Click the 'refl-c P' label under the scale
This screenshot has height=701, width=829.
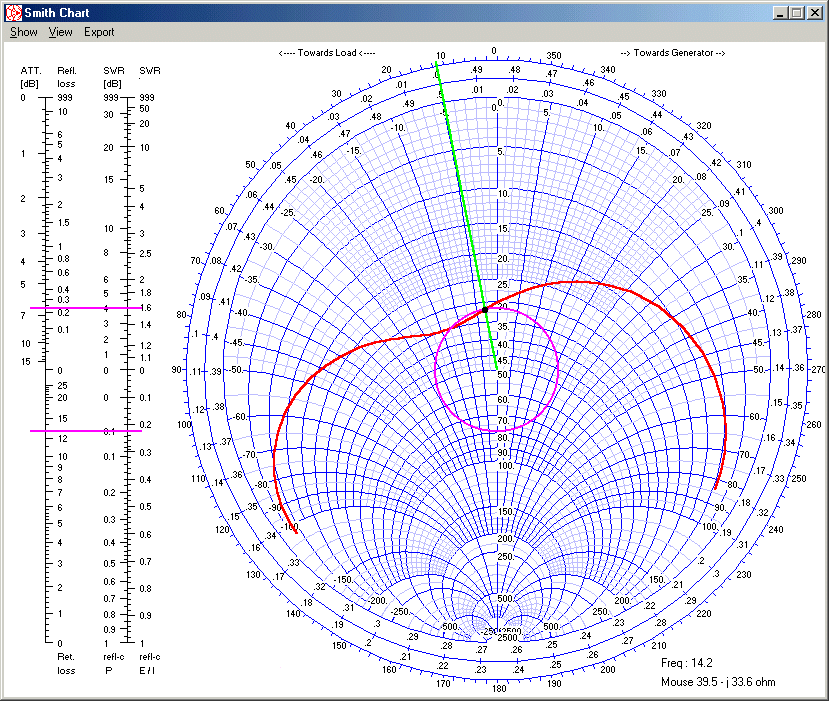(113, 663)
